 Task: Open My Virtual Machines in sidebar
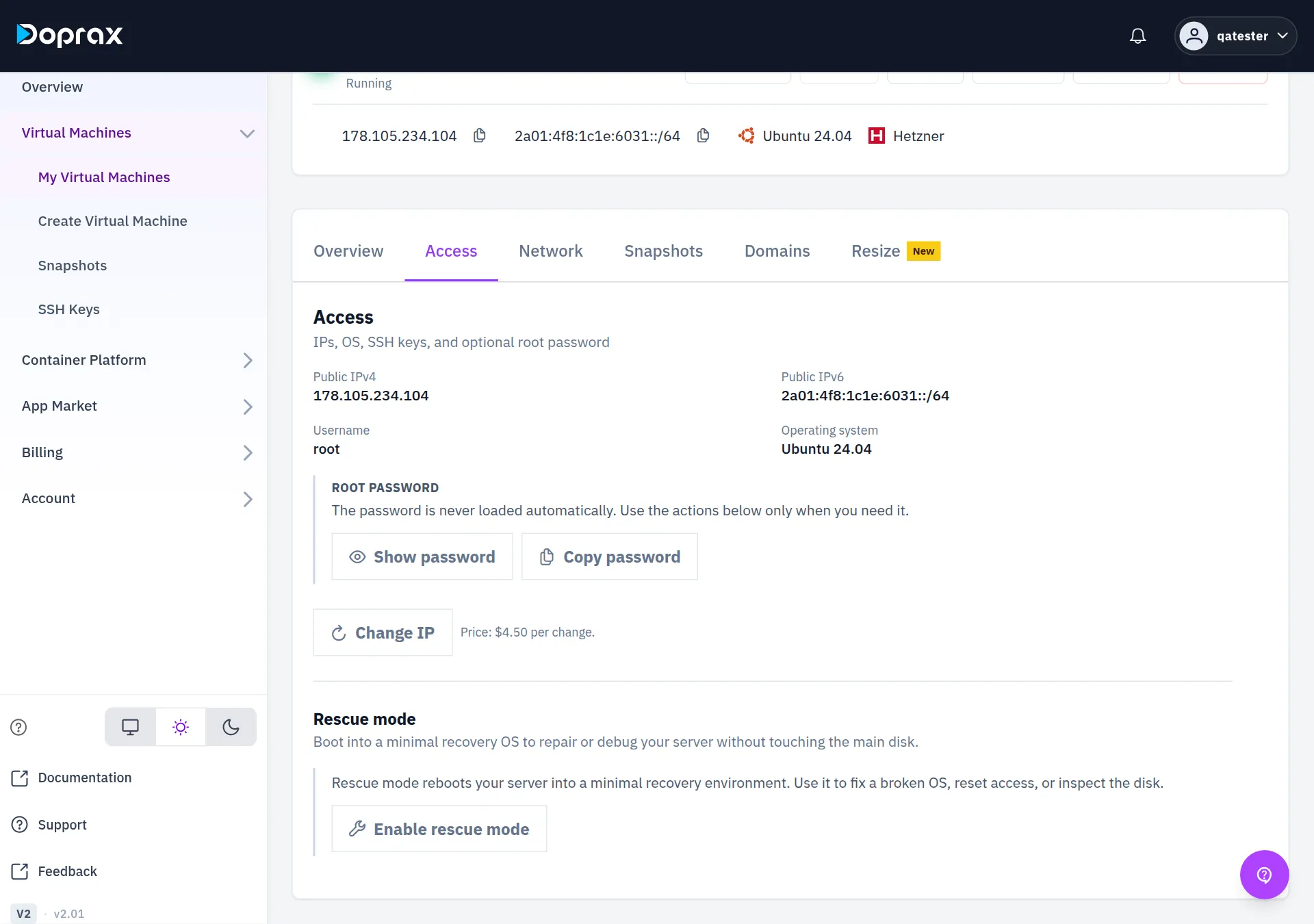[104, 177]
